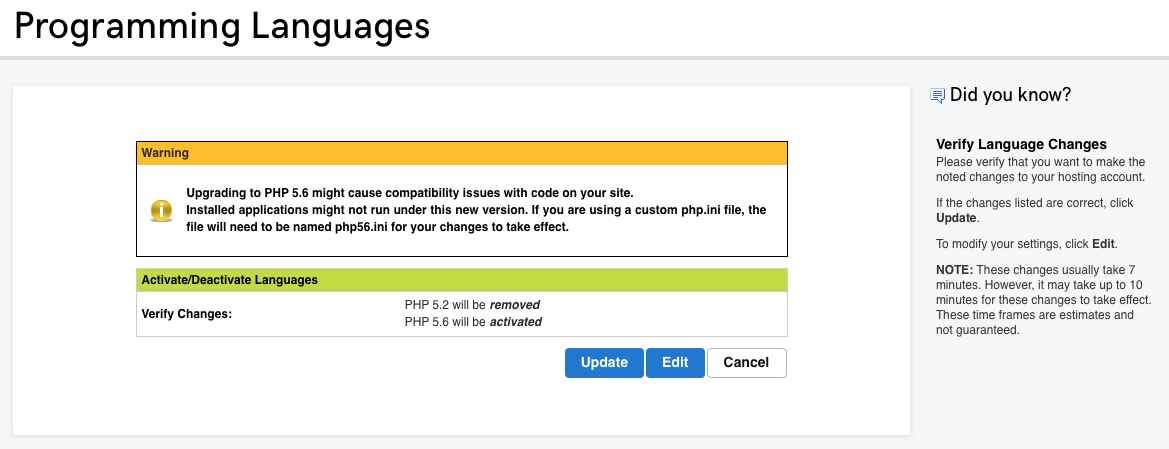Screen dimensions: 1169x449
Task: Click the Did you know speech bubble icon
Action: click(x=937, y=96)
